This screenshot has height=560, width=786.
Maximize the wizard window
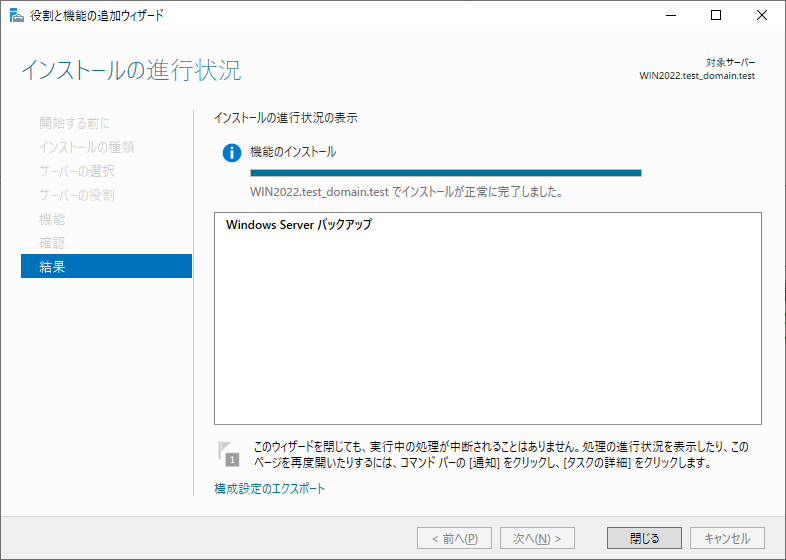coord(716,16)
